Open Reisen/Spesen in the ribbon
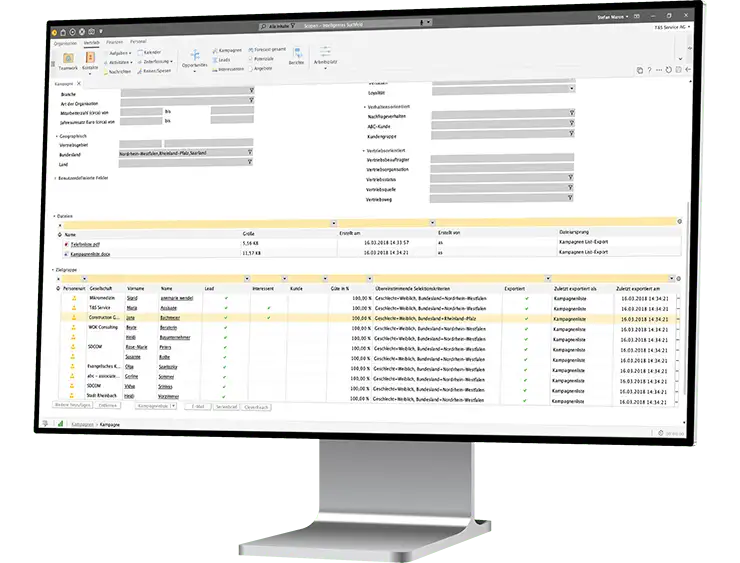740x563 pixels. (x=154, y=71)
